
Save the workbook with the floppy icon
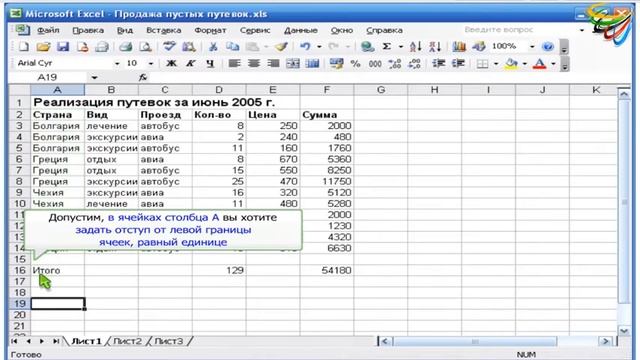tap(63, 47)
